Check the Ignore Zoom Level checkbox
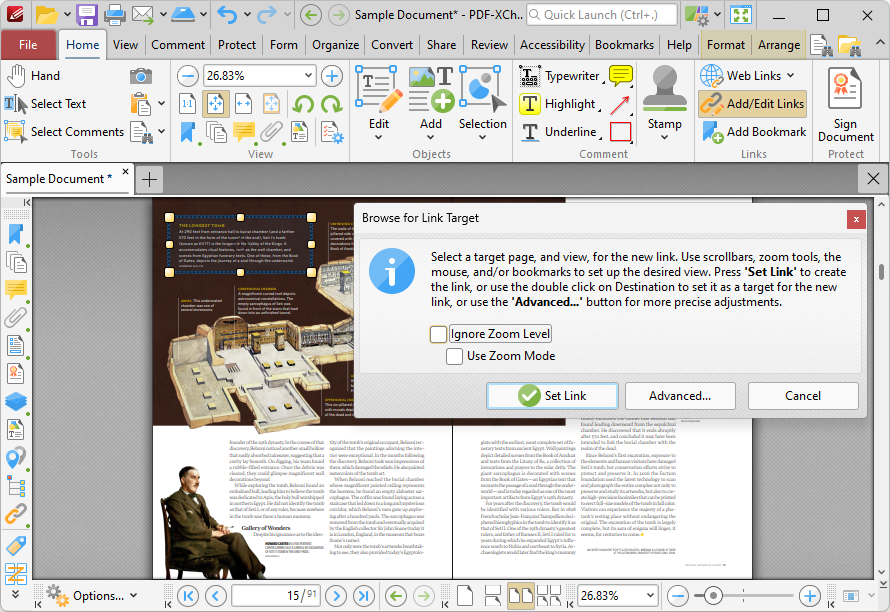890x612 pixels. [438, 334]
